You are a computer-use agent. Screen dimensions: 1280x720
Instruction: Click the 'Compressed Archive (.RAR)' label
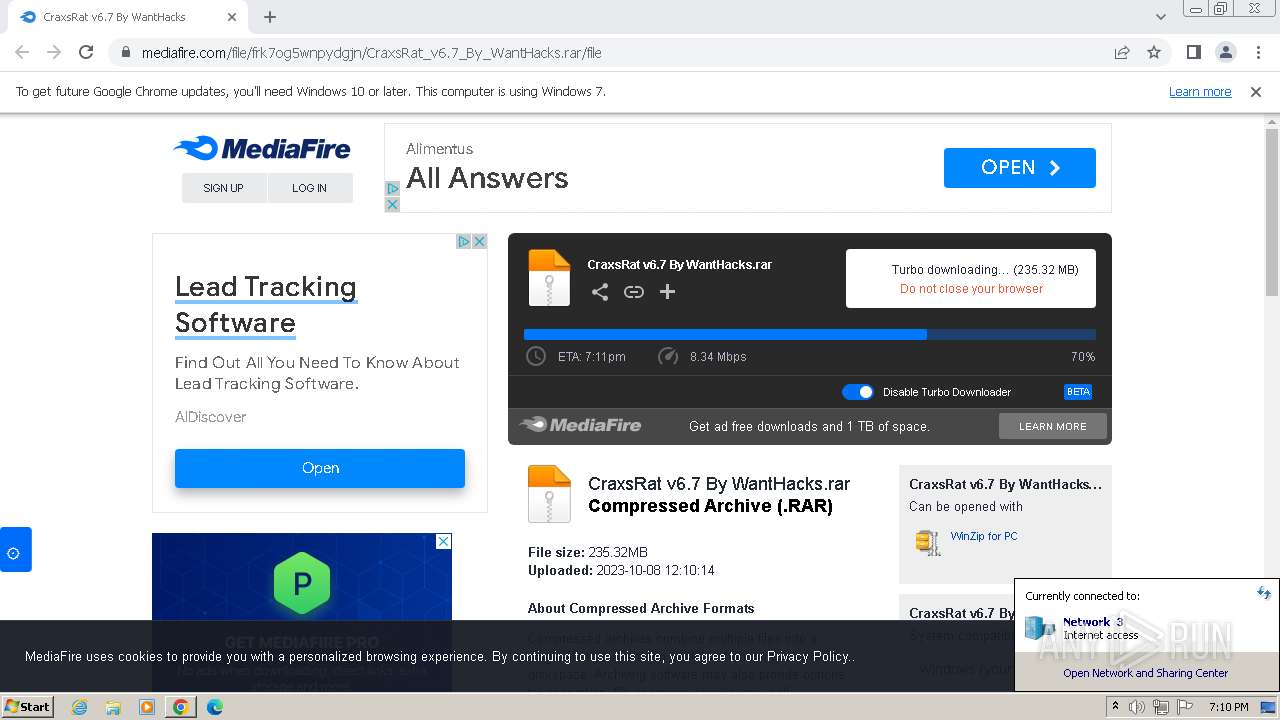pos(710,506)
